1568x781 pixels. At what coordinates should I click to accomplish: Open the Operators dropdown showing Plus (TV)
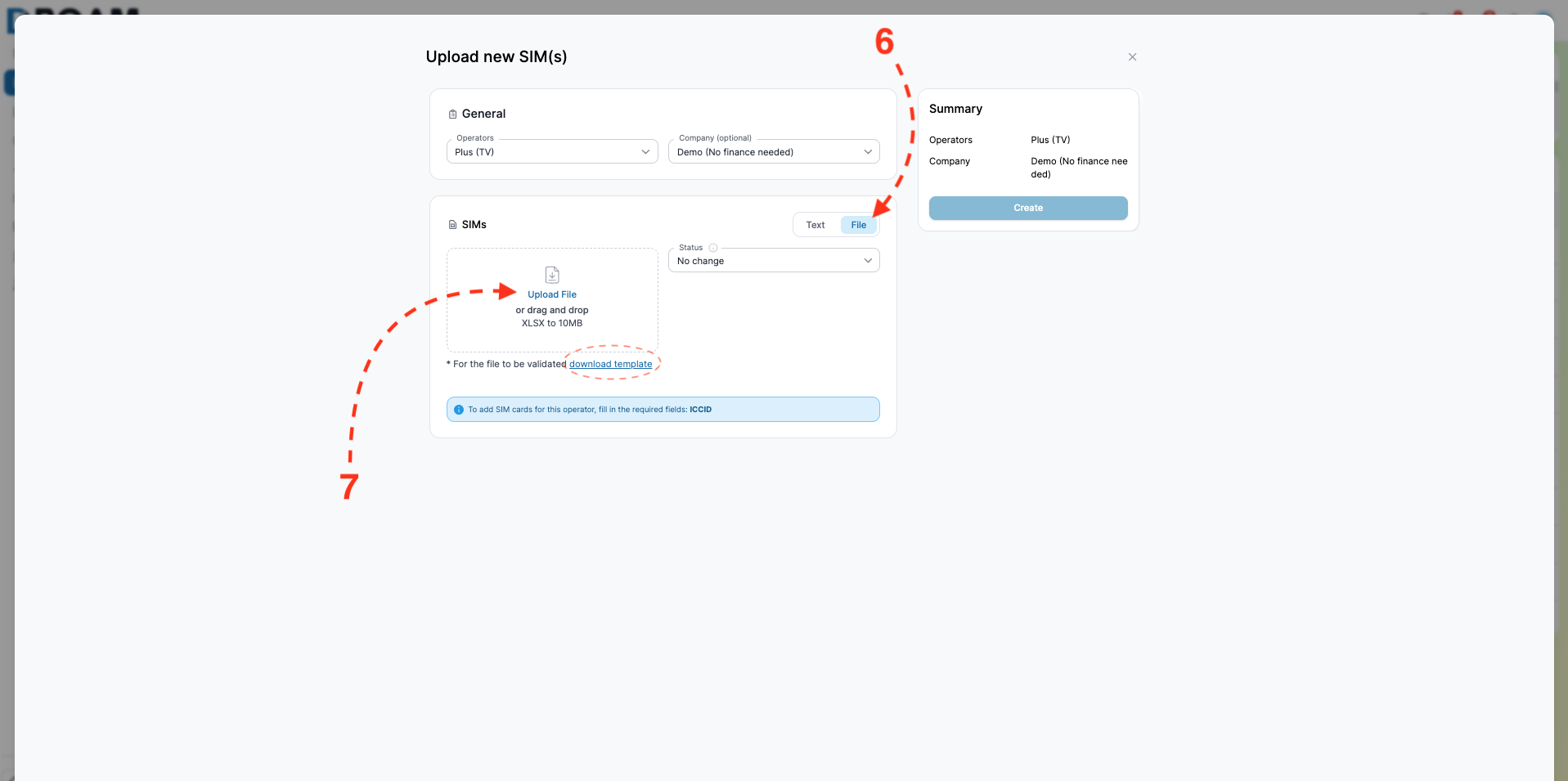coord(552,151)
